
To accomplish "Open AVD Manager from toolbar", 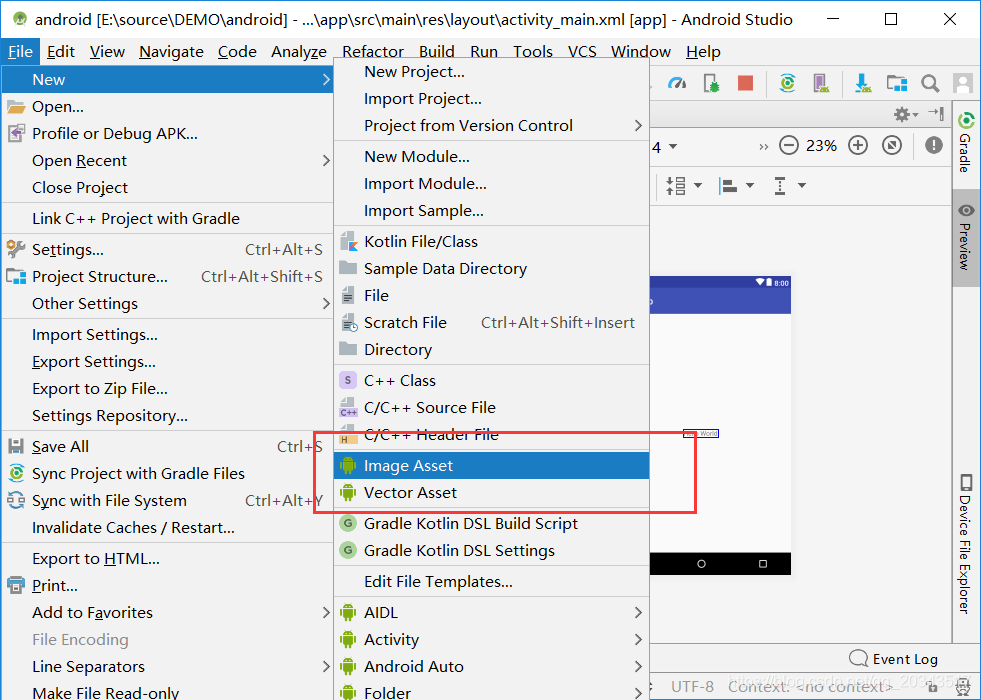I will click(x=821, y=83).
